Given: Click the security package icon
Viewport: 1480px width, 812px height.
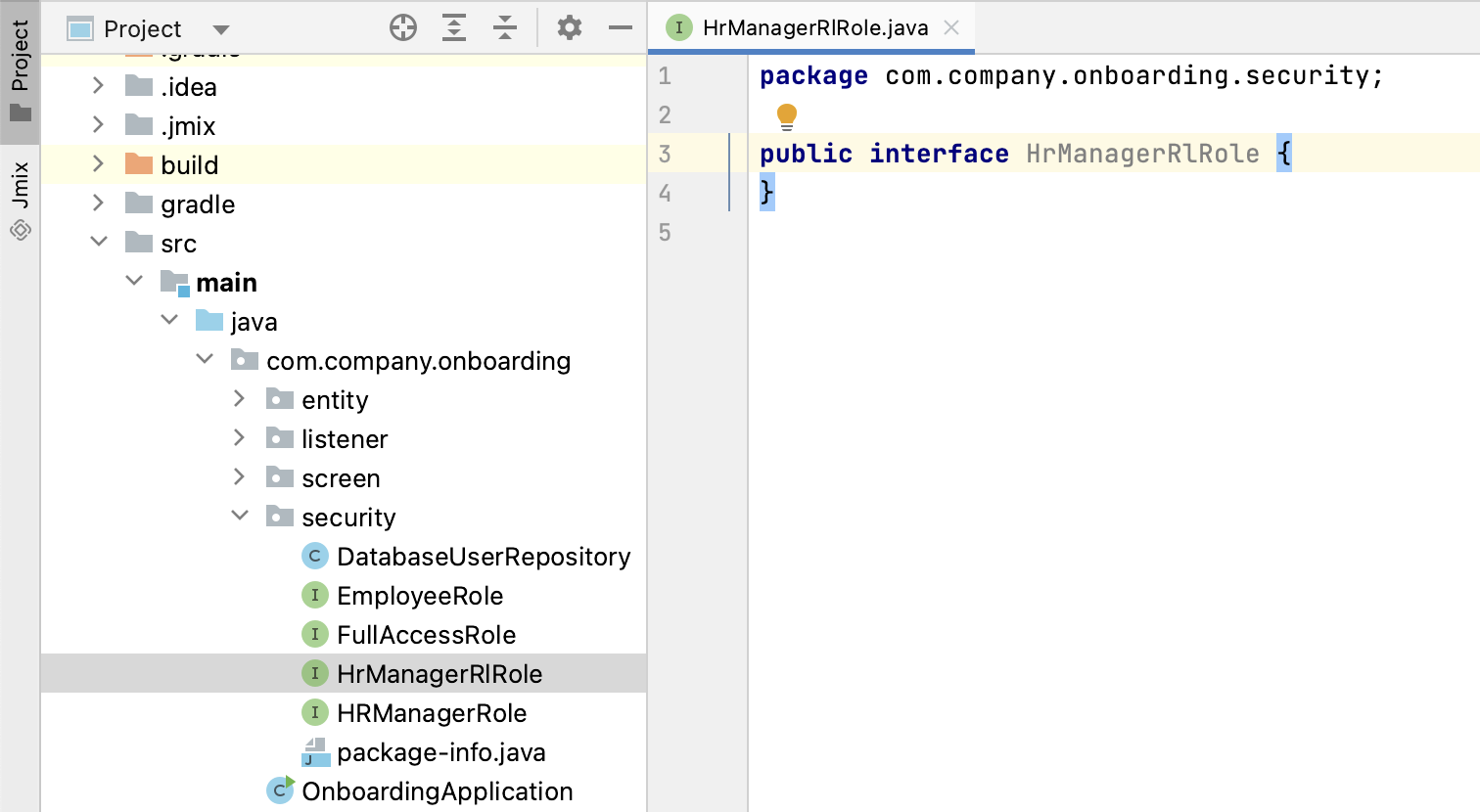Looking at the screenshot, I should [x=280, y=517].
